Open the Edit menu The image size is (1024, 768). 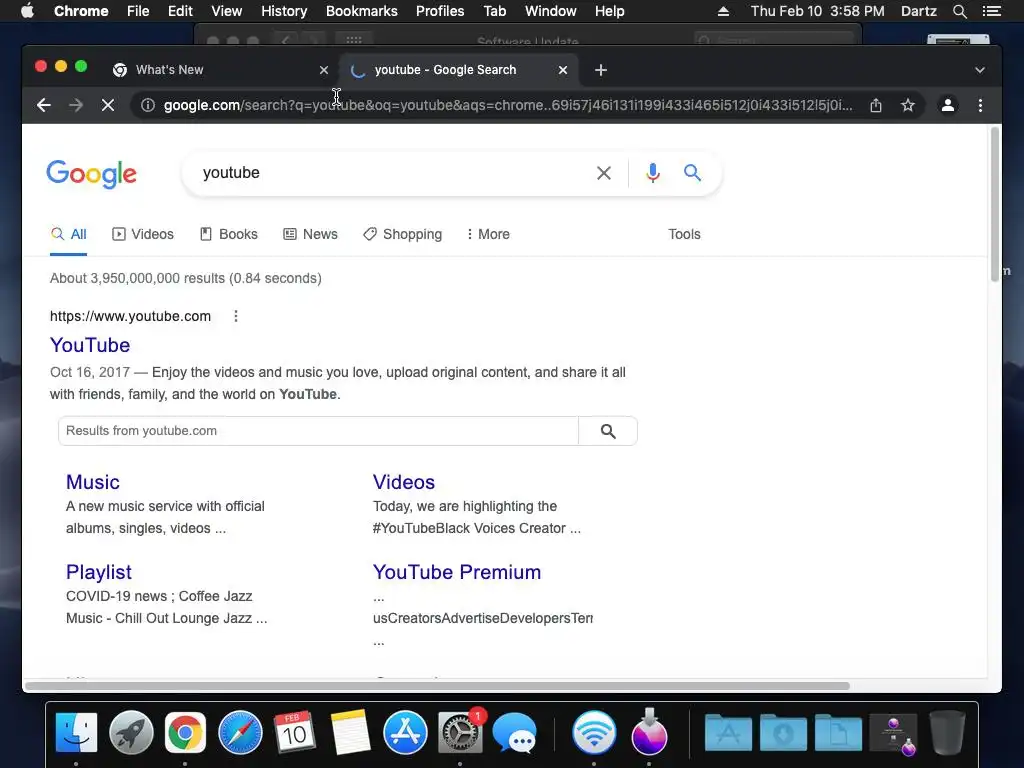[180, 11]
